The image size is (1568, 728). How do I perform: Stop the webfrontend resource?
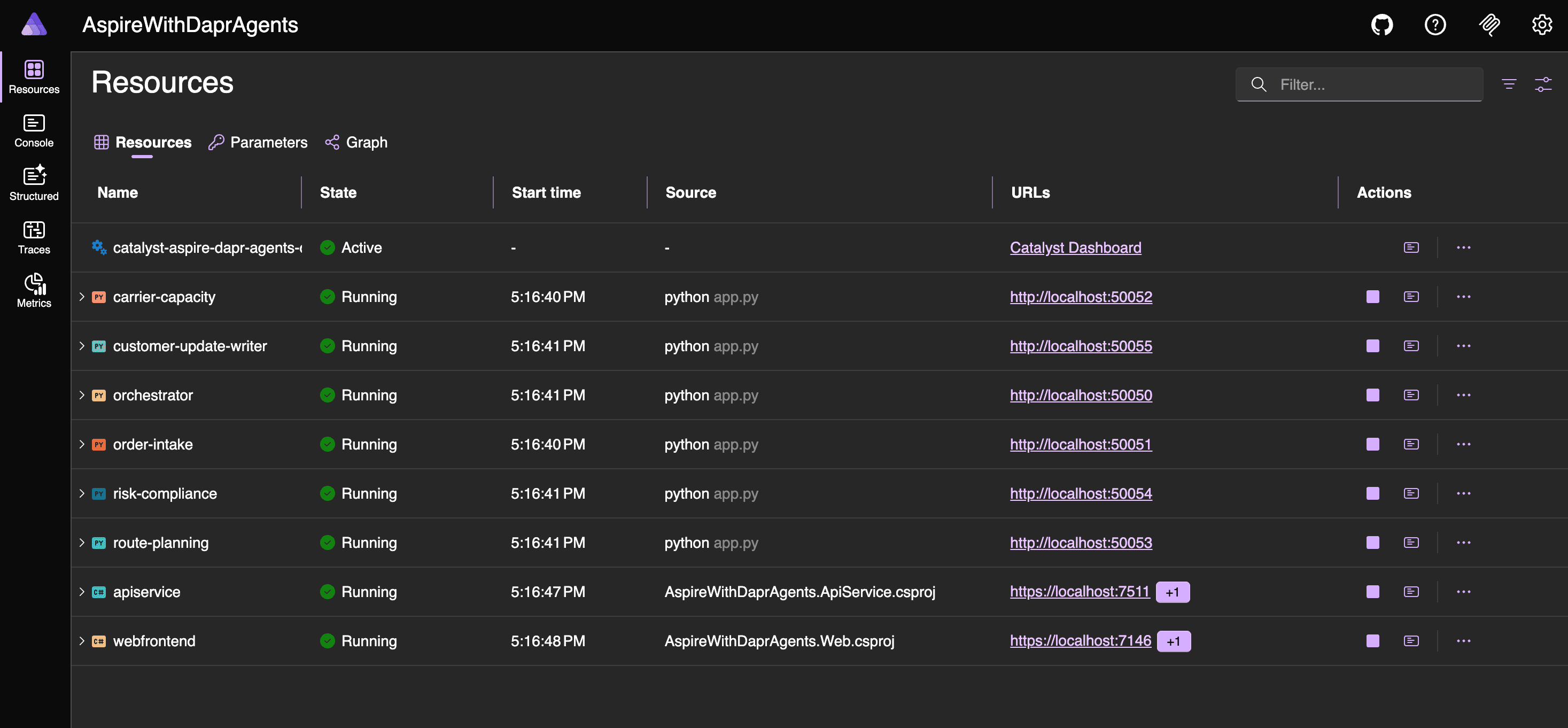pyautogui.click(x=1372, y=641)
